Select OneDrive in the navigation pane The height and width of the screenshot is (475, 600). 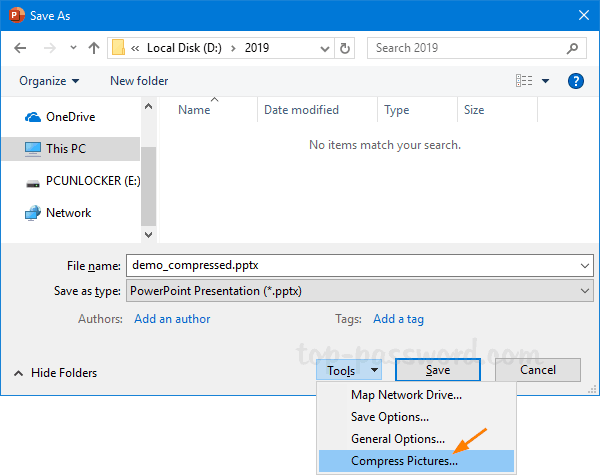[70, 117]
